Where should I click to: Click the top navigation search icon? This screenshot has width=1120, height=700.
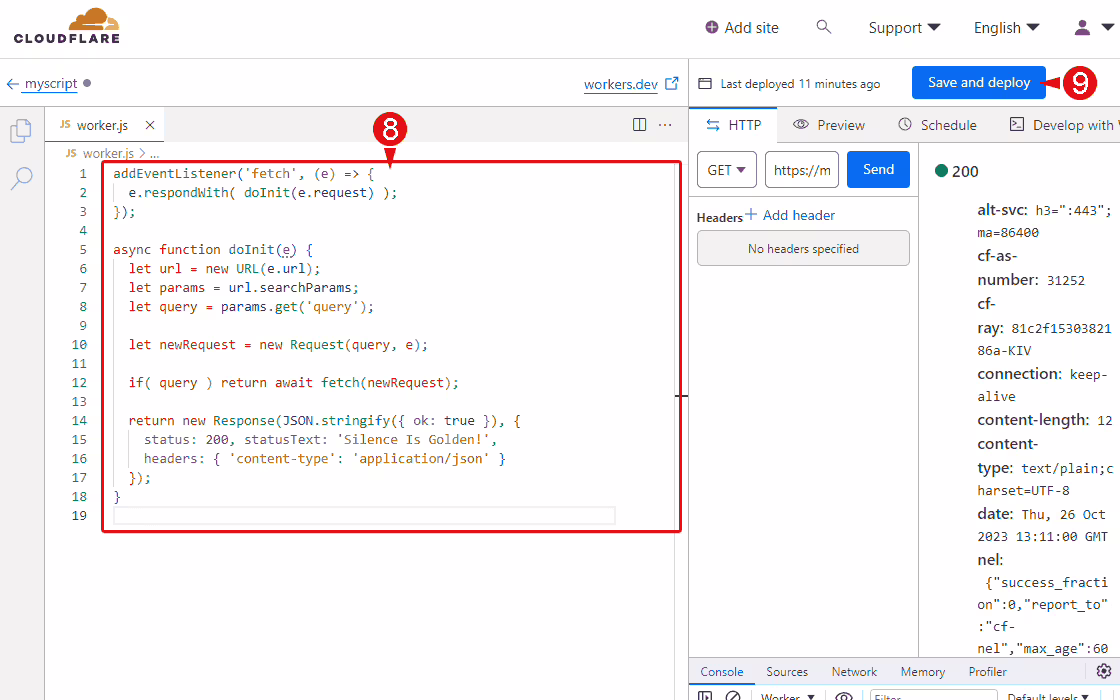824,27
